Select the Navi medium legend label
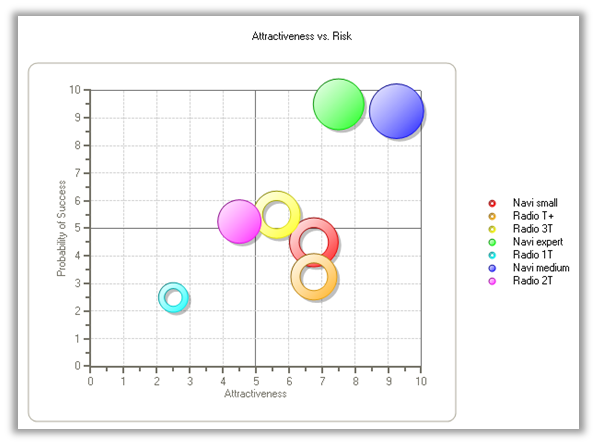 click(541, 267)
